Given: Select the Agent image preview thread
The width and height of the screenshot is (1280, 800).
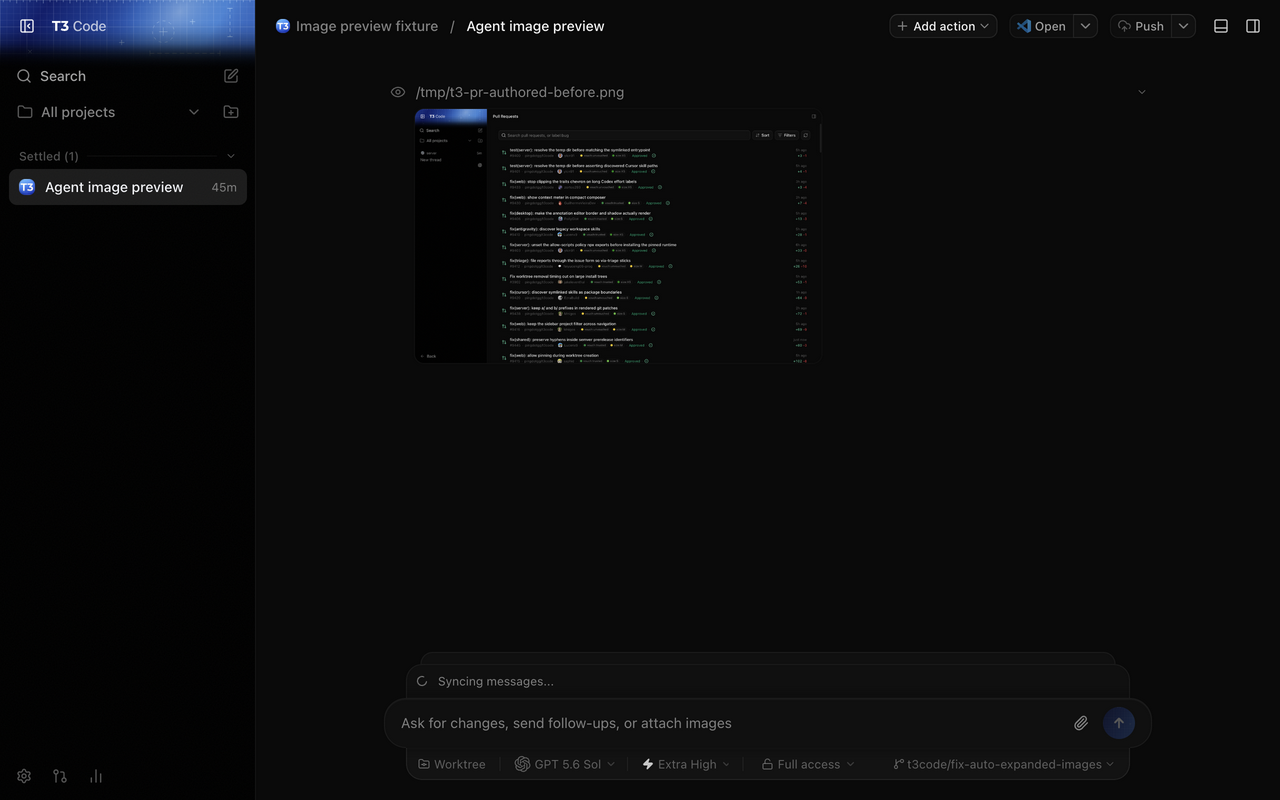Looking at the screenshot, I should pos(128,187).
